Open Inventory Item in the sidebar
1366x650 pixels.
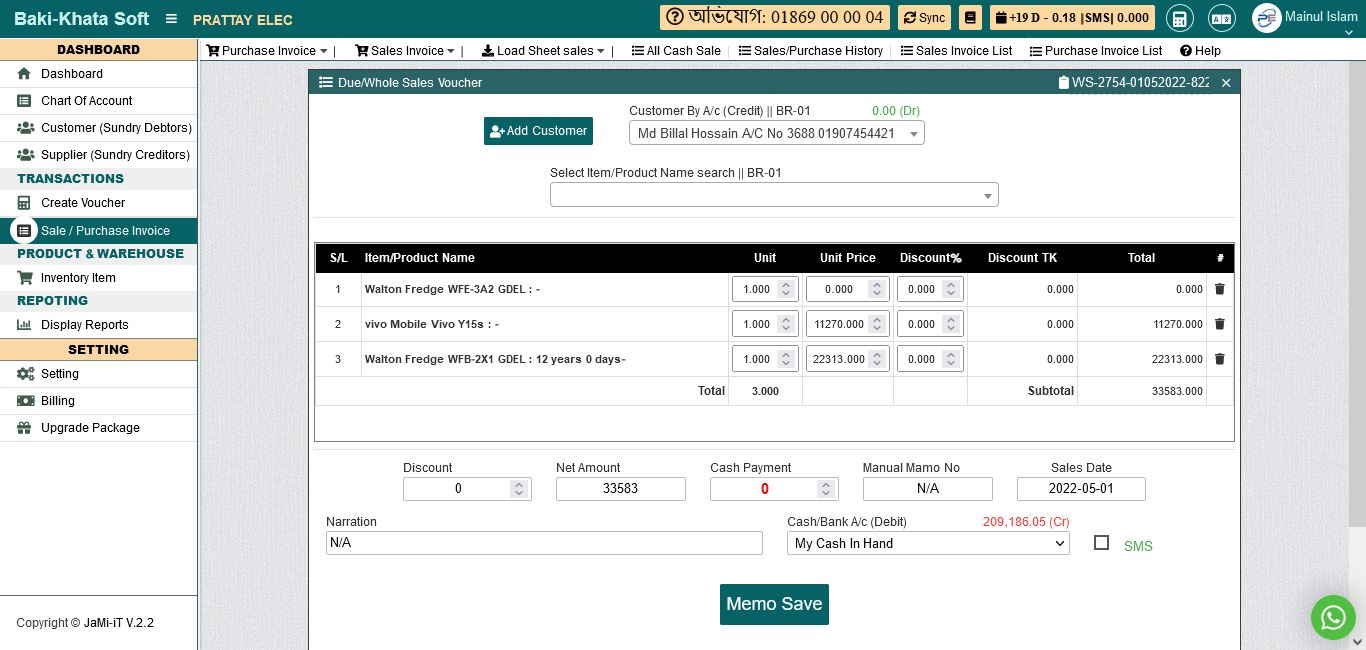tap(78, 278)
